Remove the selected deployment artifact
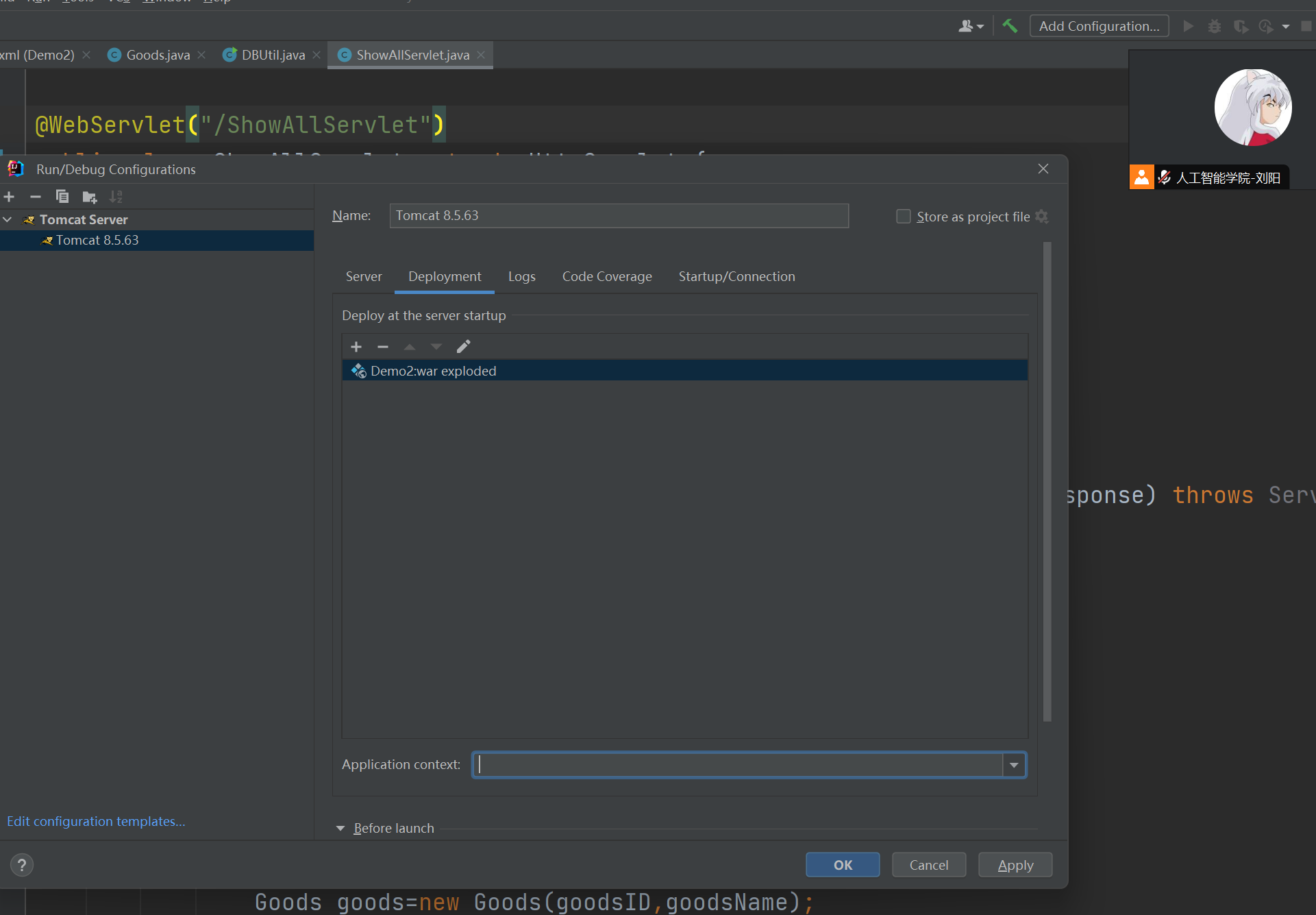This screenshot has height=915, width=1316. tap(383, 347)
